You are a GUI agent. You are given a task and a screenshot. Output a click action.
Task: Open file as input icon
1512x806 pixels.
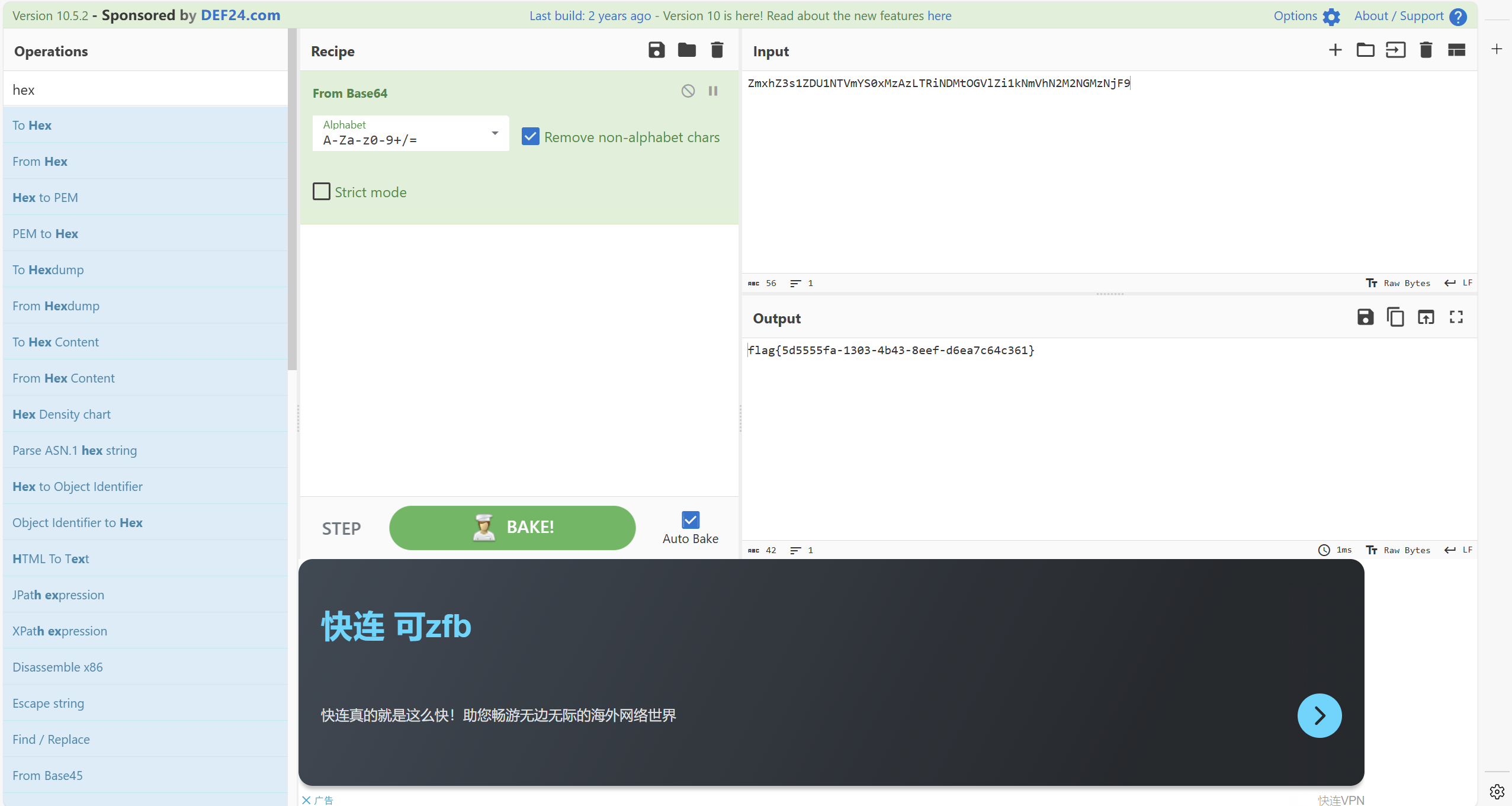(1396, 50)
